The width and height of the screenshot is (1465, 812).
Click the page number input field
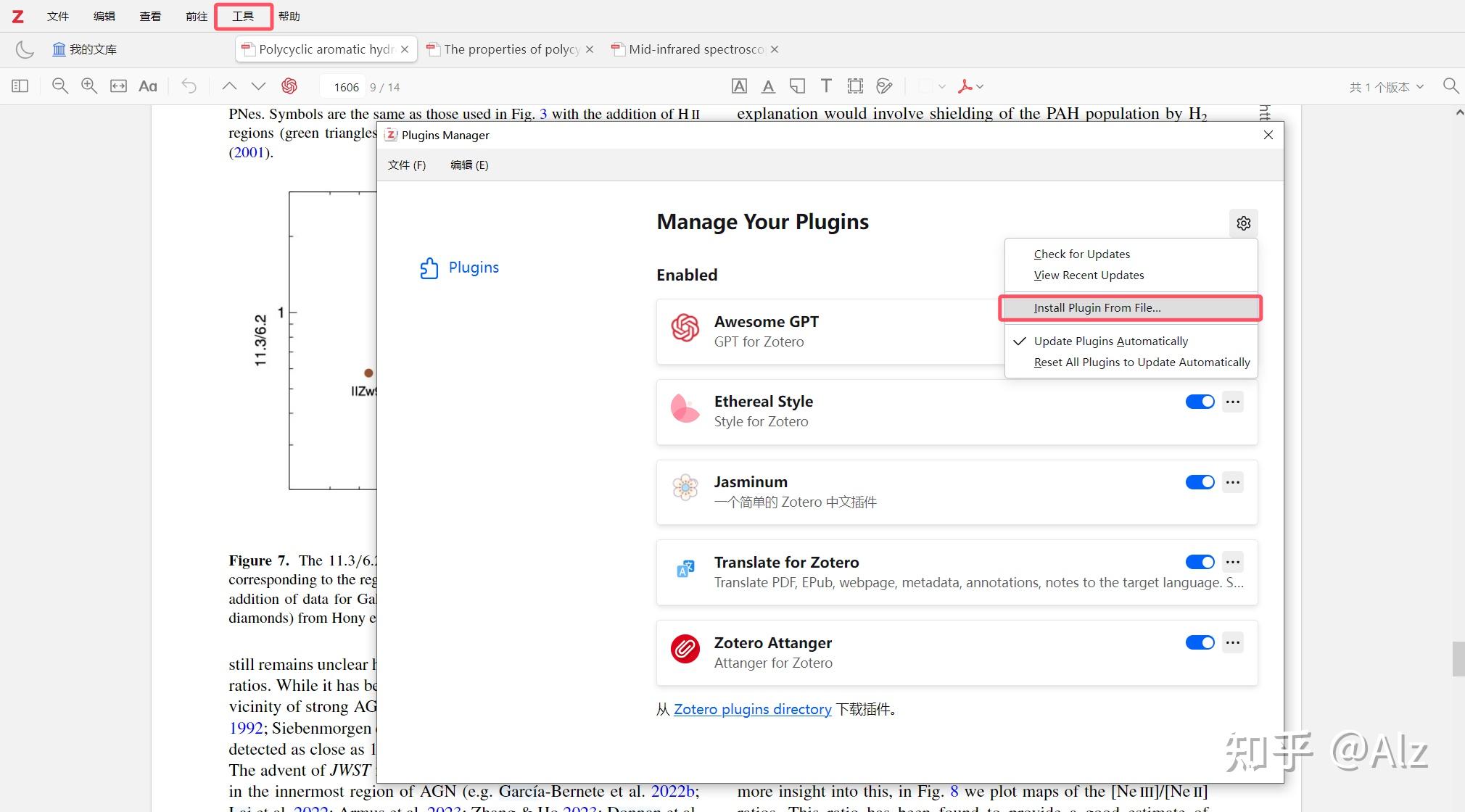[x=344, y=86]
